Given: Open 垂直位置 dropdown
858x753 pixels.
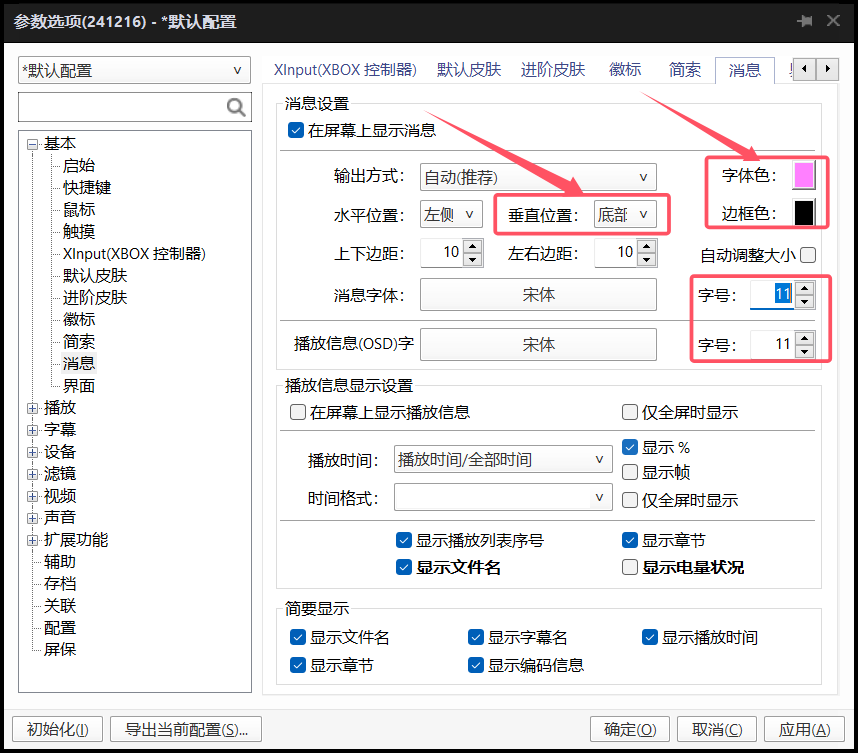Looking at the screenshot, I should 625,214.
